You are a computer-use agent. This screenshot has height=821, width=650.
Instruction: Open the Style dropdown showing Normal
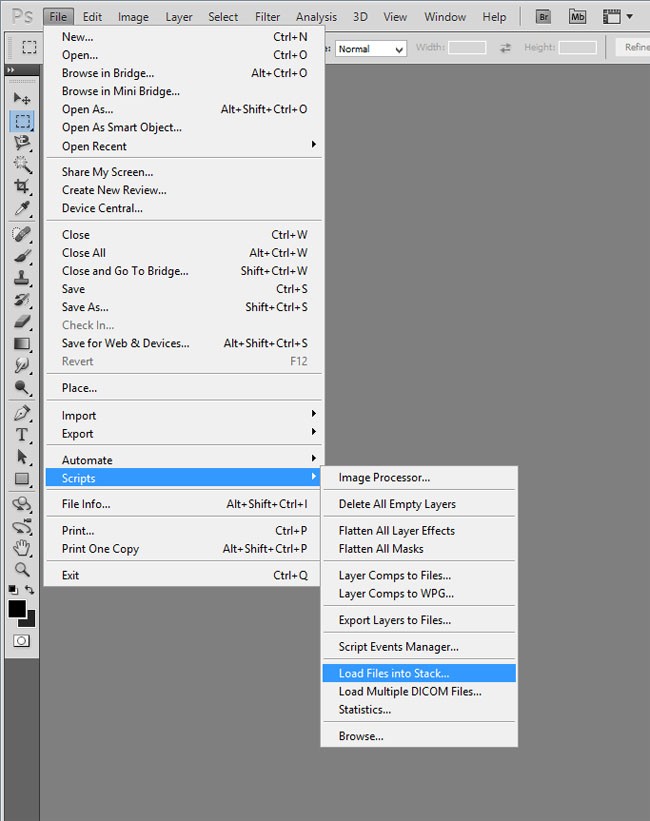click(x=371, y=49)
